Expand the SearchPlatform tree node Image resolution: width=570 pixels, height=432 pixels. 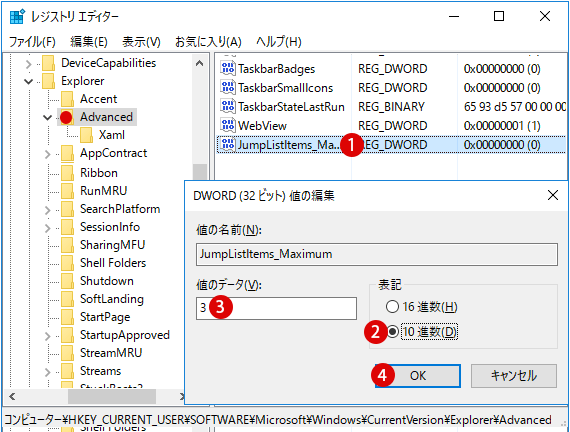pos(48,210)
